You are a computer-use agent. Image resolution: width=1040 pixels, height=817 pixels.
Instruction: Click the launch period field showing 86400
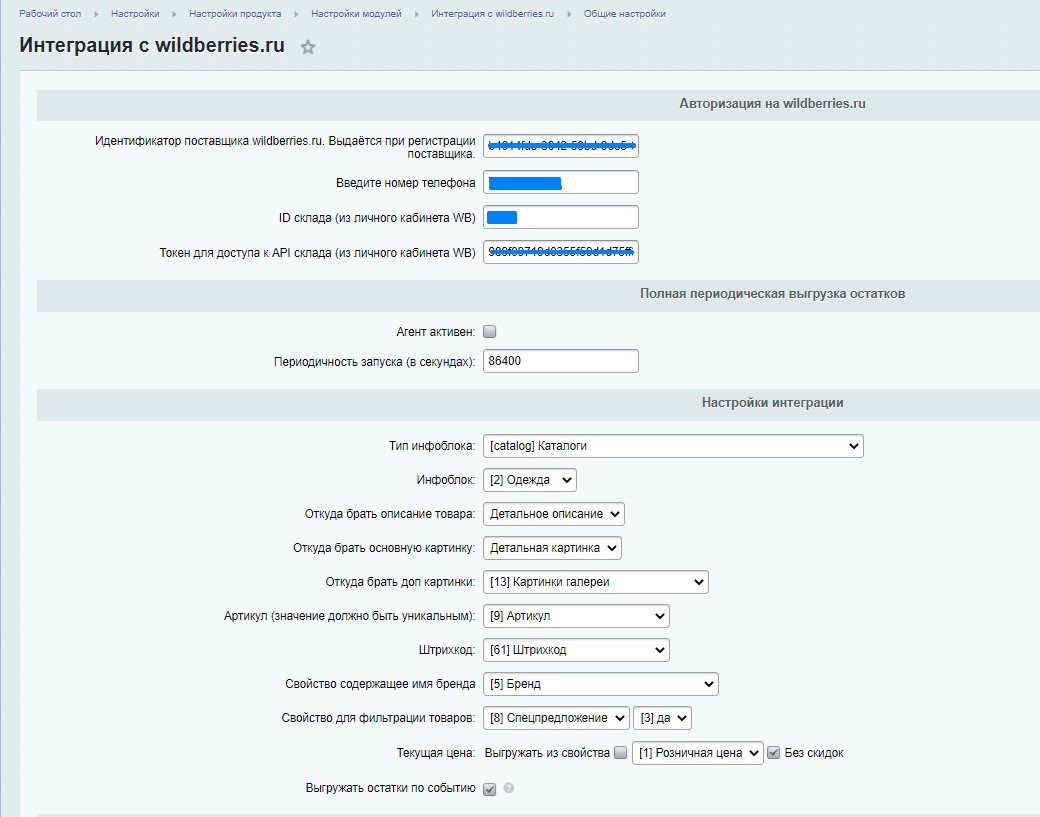(x=560, y=361)
